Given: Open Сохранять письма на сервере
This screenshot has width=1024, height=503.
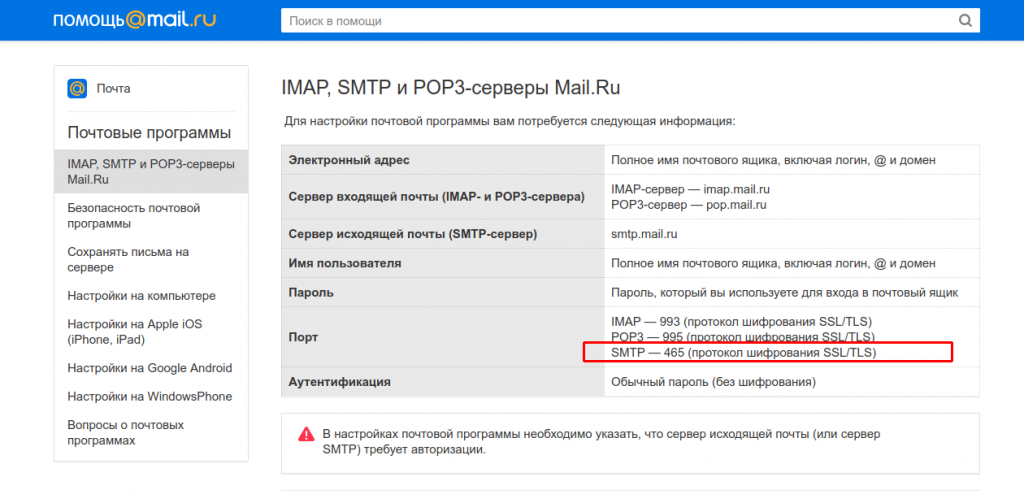Looking at the screenshot, I should click(128, 259).
